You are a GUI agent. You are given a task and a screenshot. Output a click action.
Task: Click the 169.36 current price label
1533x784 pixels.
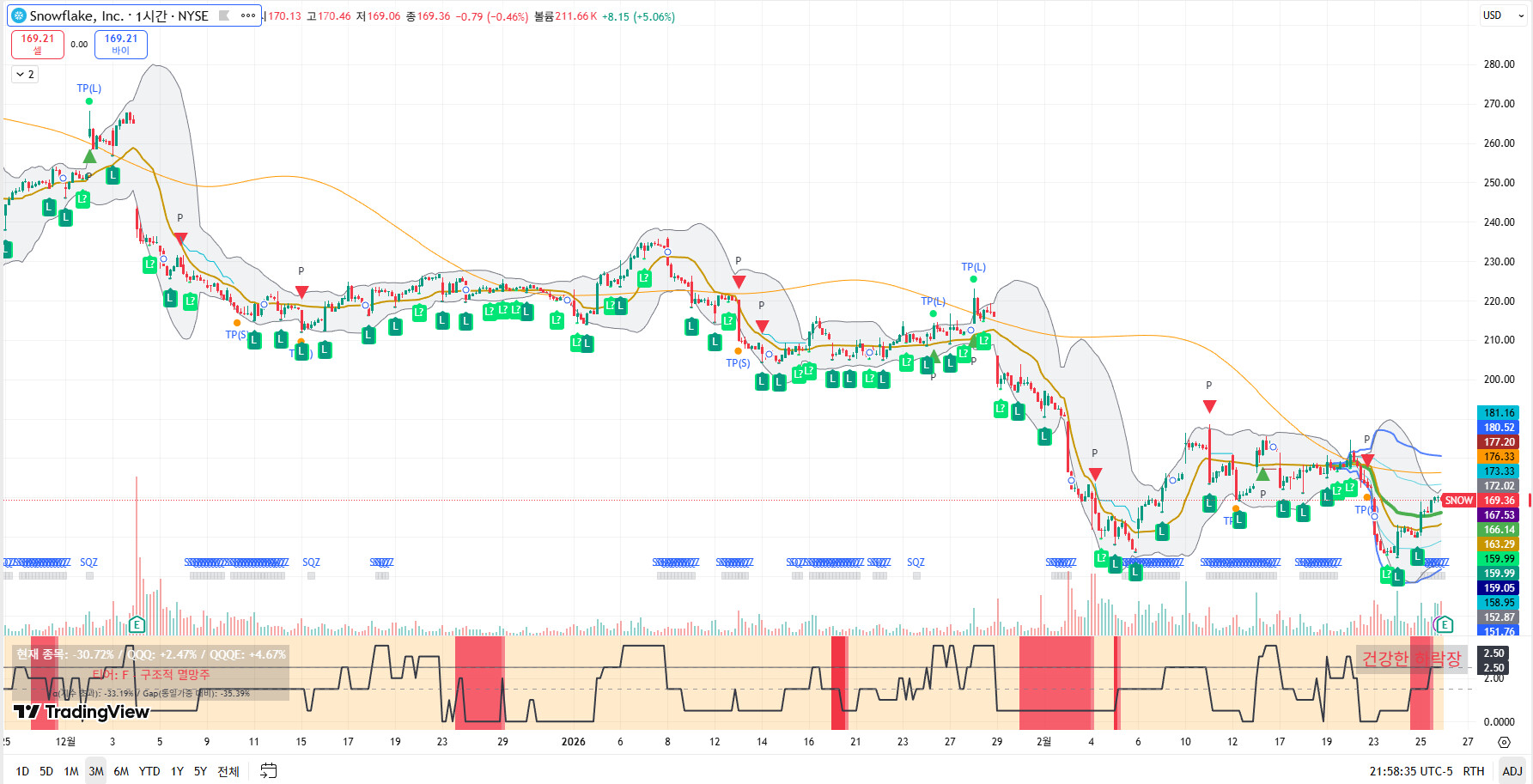click(x=1500, y=501)
